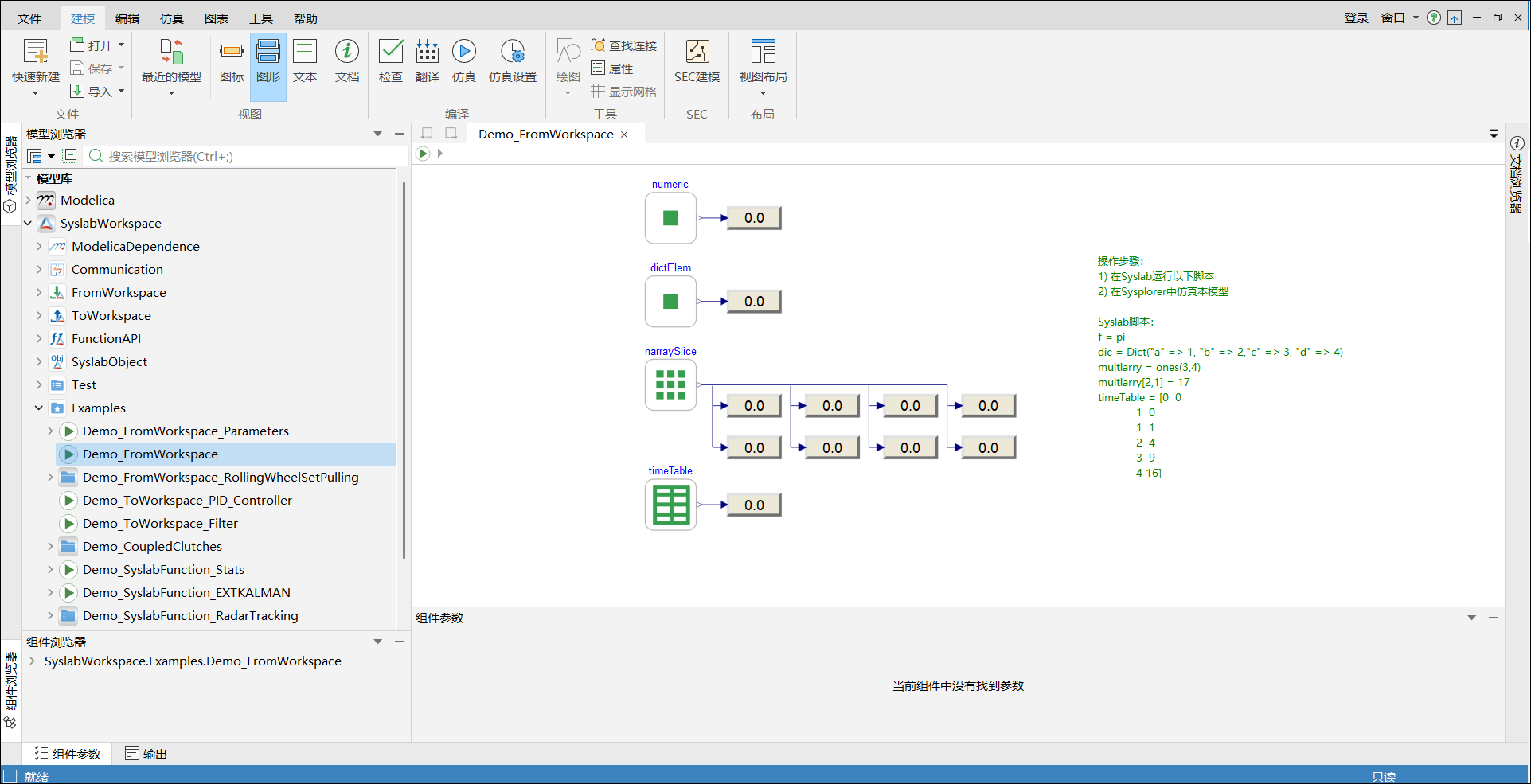Click the 查找连接 find connection tool
1531x784 pixels.
tap(624, 45)
